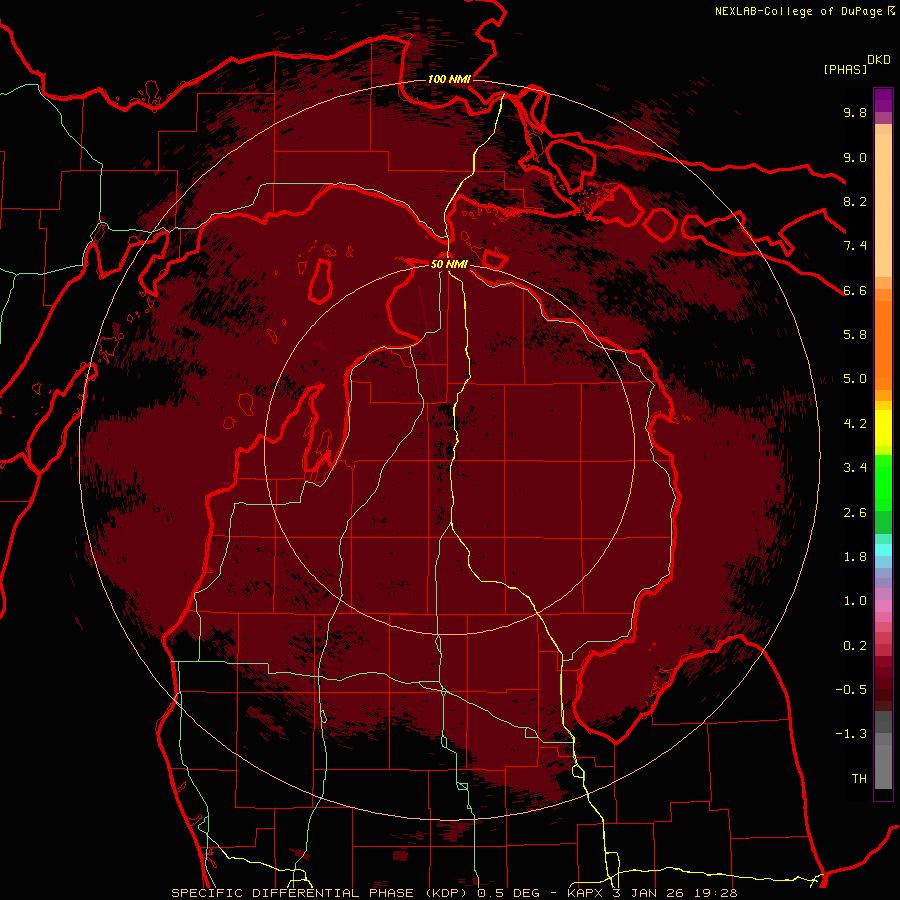The width and height of the screenshot is (900, 900).
Task: Click the "SPECIFIC DIFFERENTIAL PHASE (KDP)" caption text
Action: click(x=319, y=893)
